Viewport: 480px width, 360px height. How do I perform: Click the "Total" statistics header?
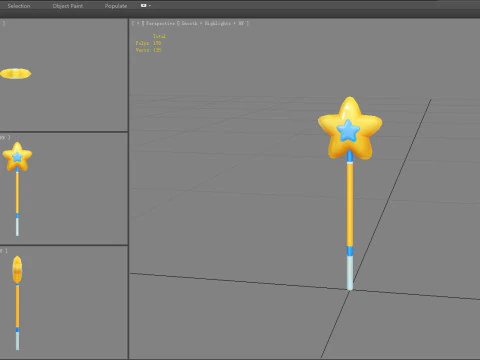coord(159,36)
